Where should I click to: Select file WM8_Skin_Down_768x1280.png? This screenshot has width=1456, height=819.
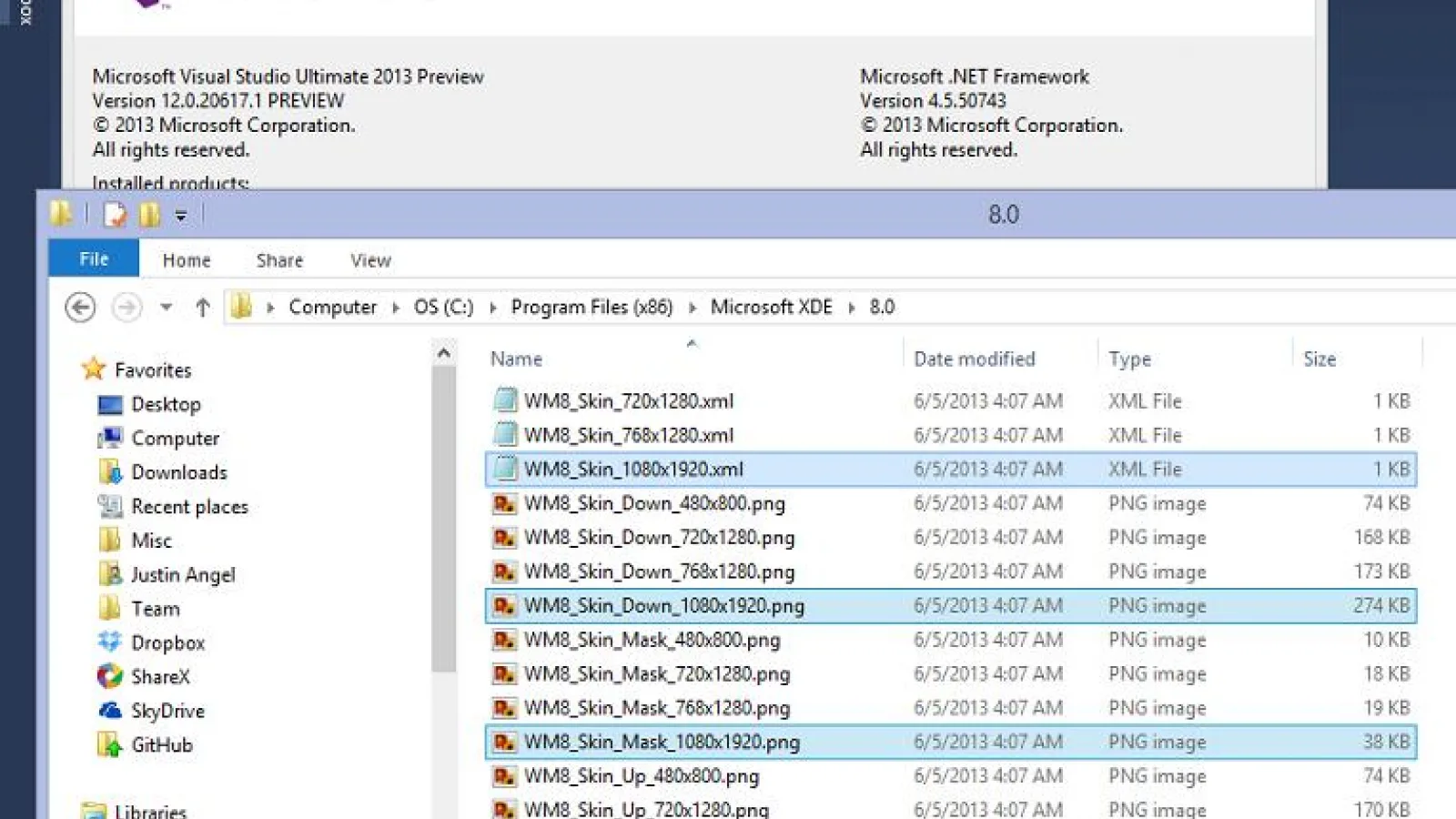pos(951,571)
